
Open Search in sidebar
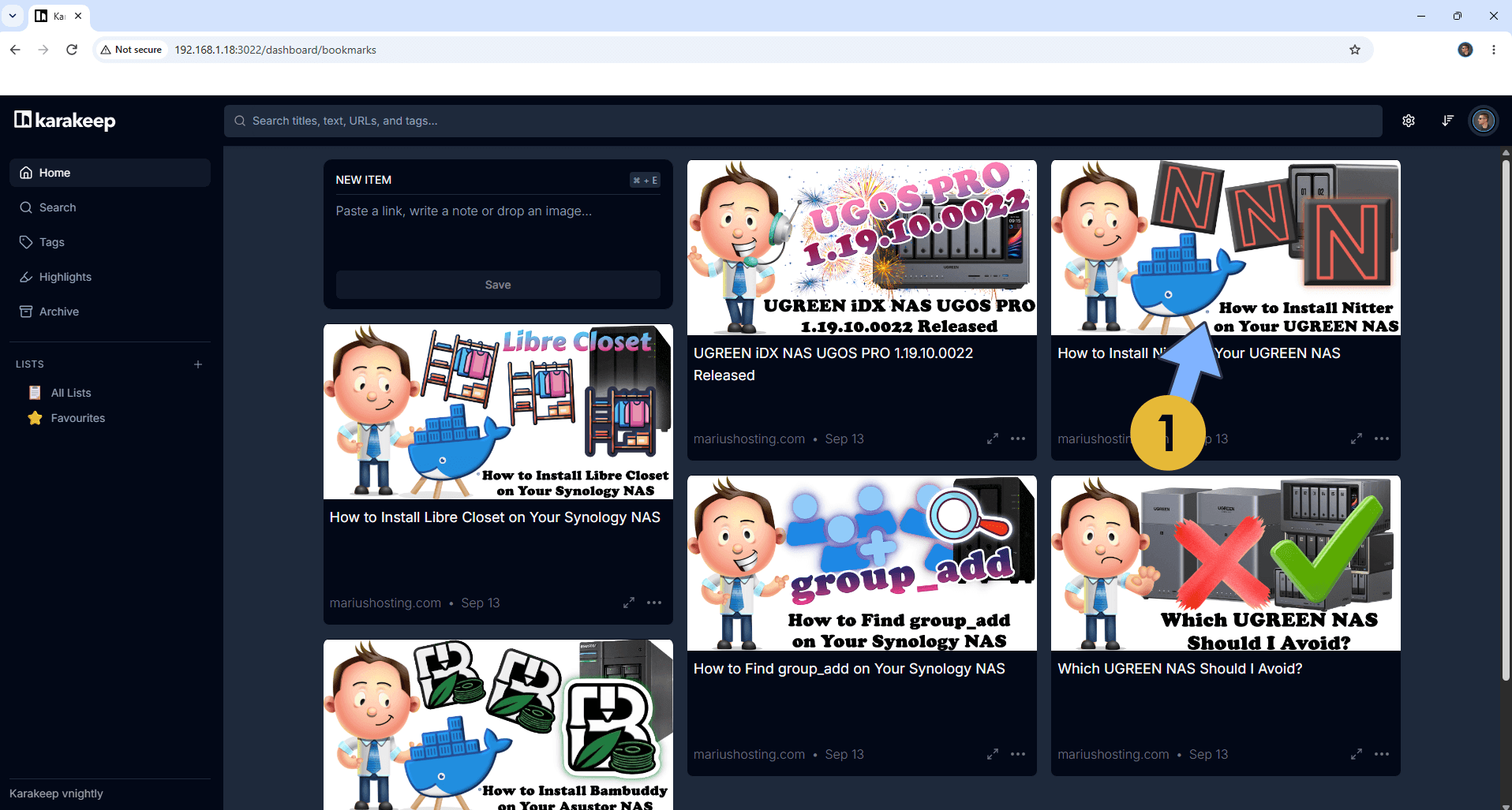tap(110, 207)
